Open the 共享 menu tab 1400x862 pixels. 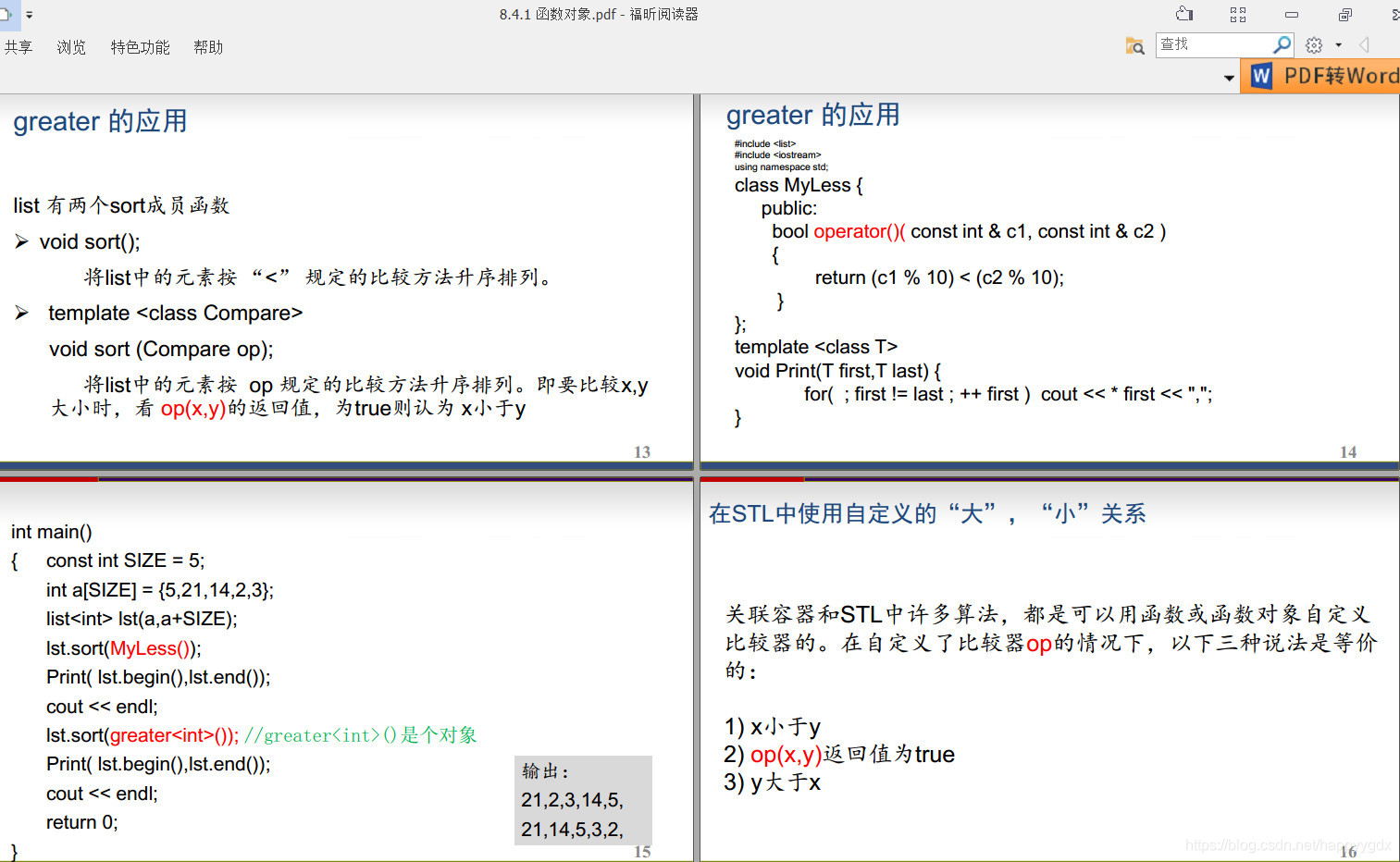click(x=18, y=47)
